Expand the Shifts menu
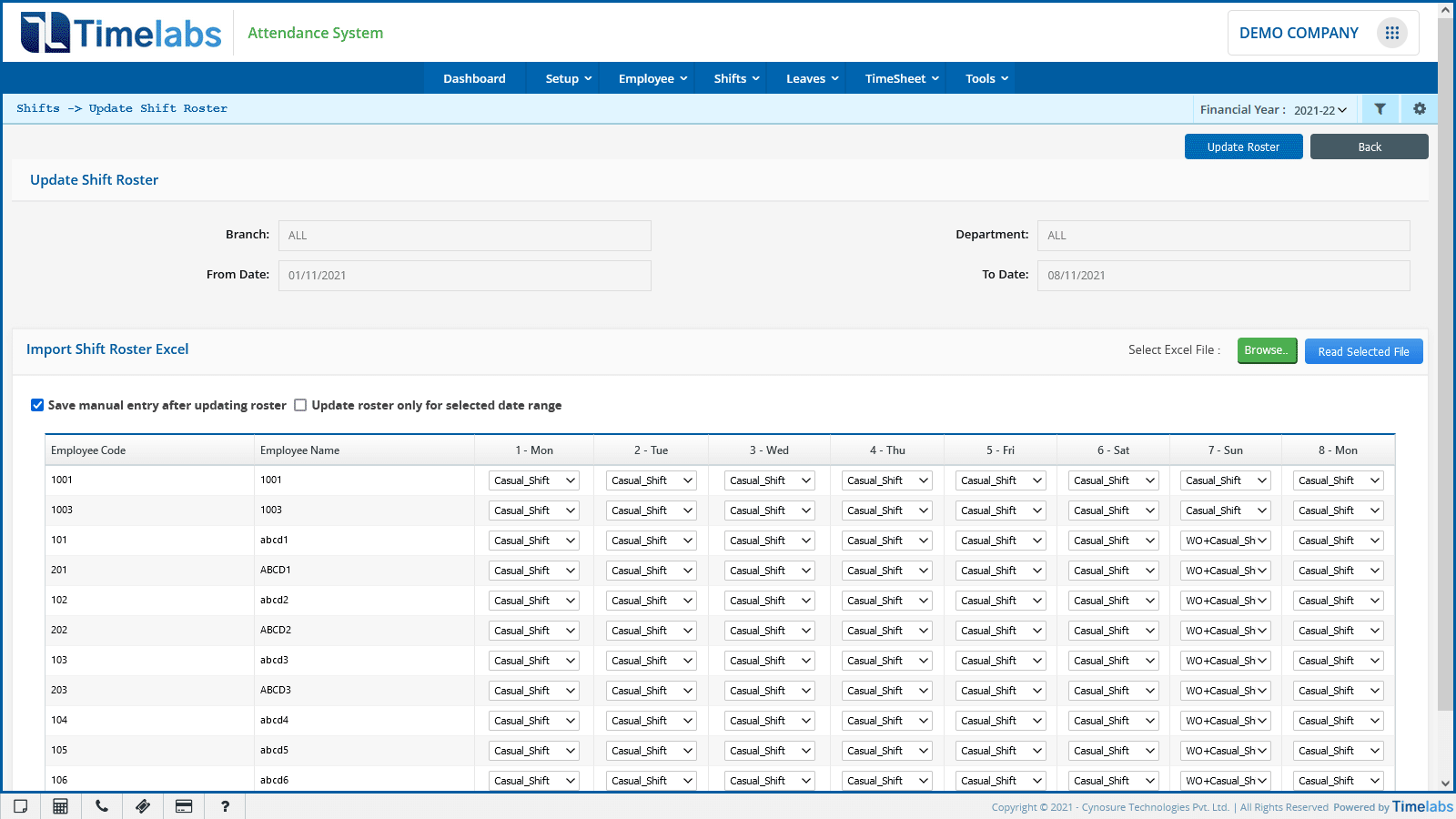Image resolution: width=1456 pixels, height=819 pixels. pos(736,78)
